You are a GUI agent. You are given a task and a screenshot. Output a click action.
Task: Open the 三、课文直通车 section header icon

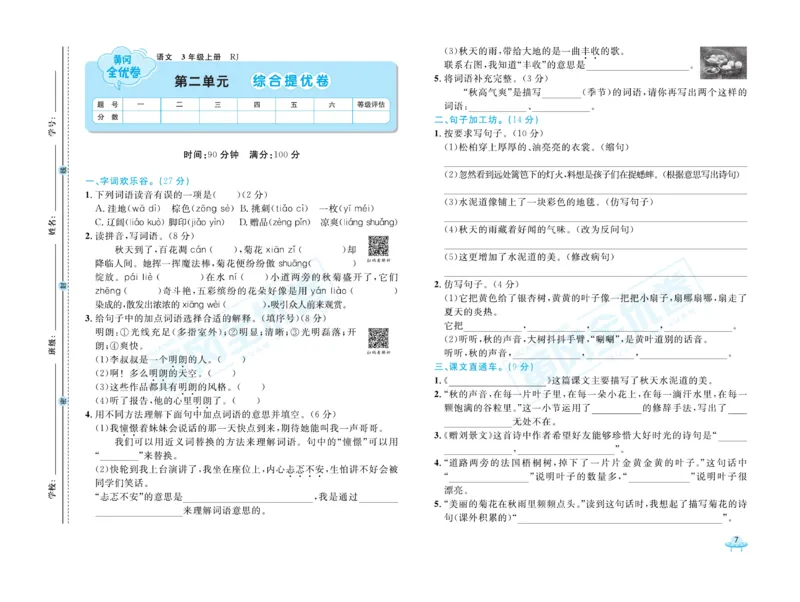460,367
